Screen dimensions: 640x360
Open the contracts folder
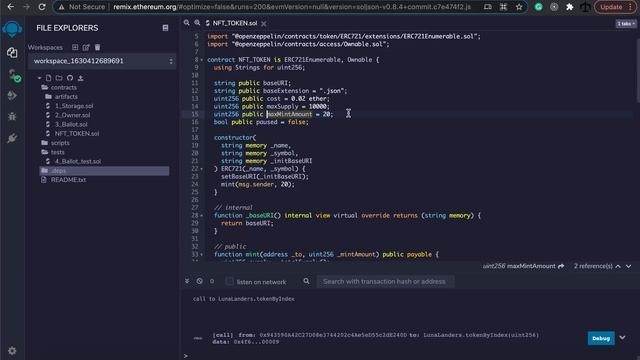[x=64, y=87]
